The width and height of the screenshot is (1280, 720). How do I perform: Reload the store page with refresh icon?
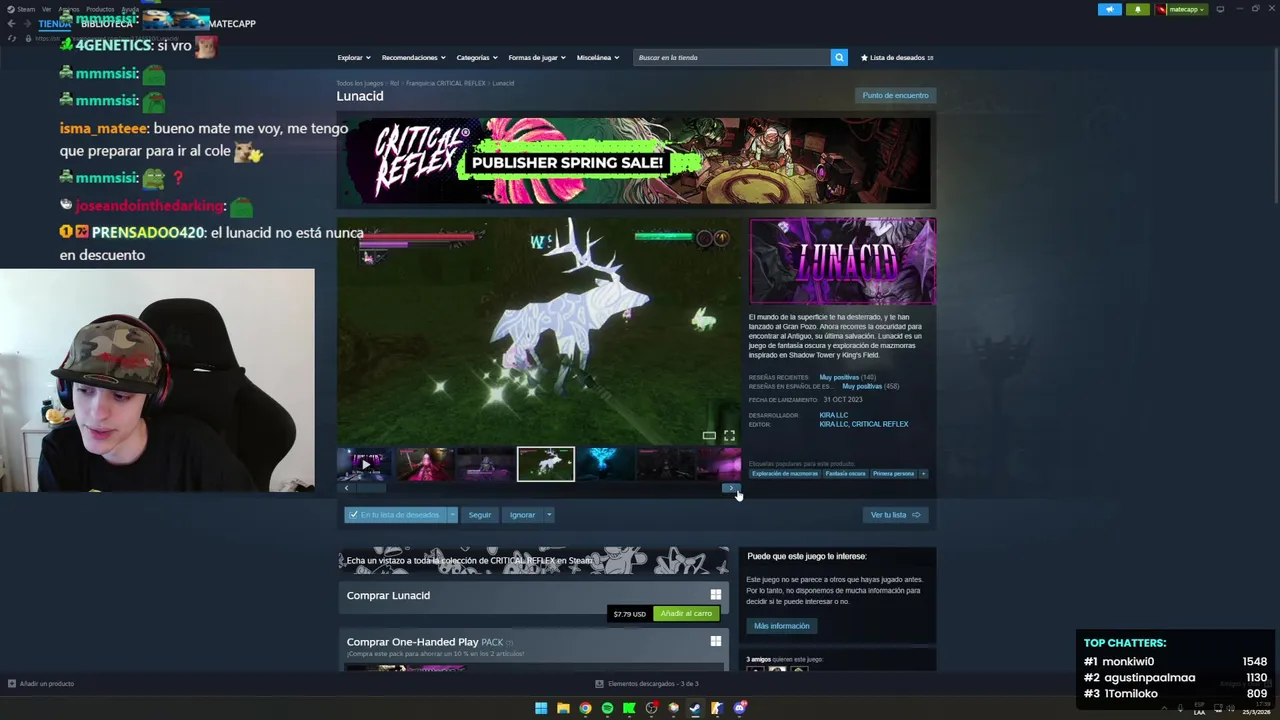[x=12, y=38]
